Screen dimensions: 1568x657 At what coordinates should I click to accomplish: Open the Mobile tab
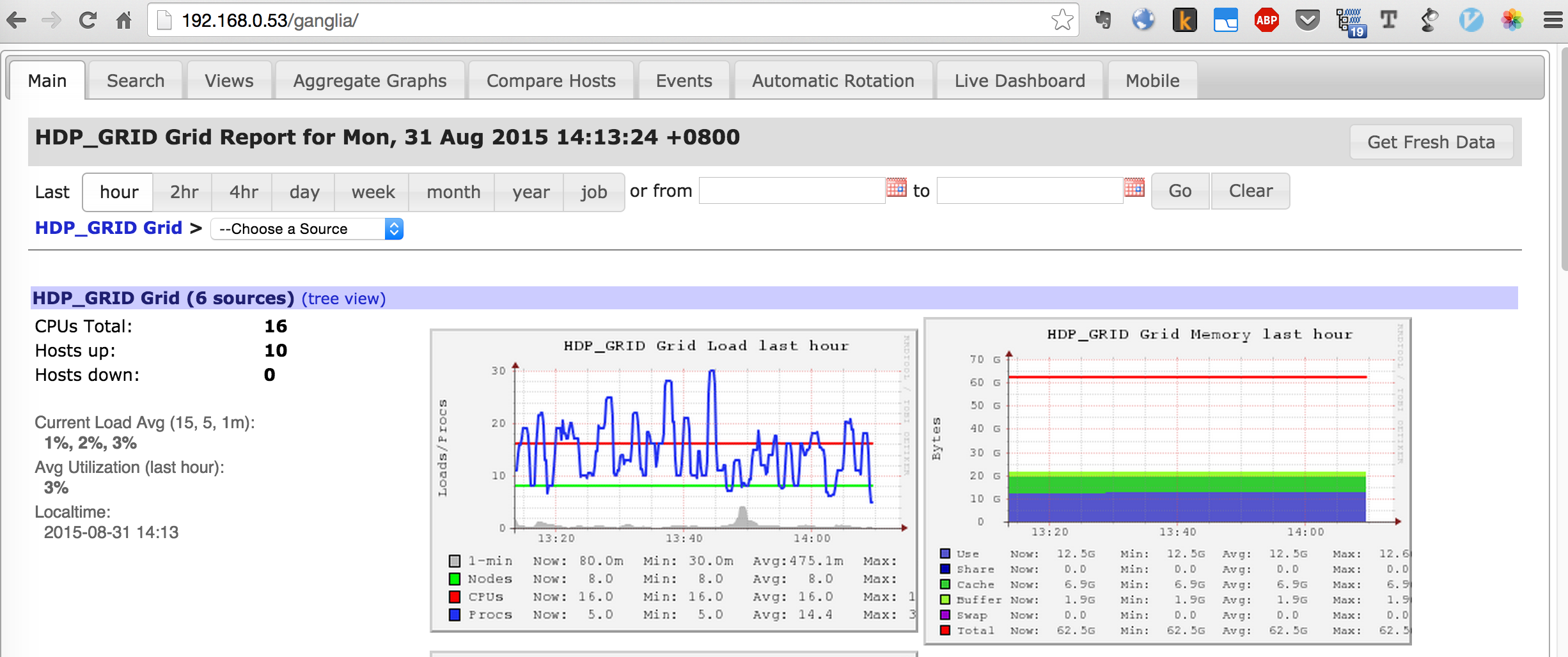(x=1152, y=81)
